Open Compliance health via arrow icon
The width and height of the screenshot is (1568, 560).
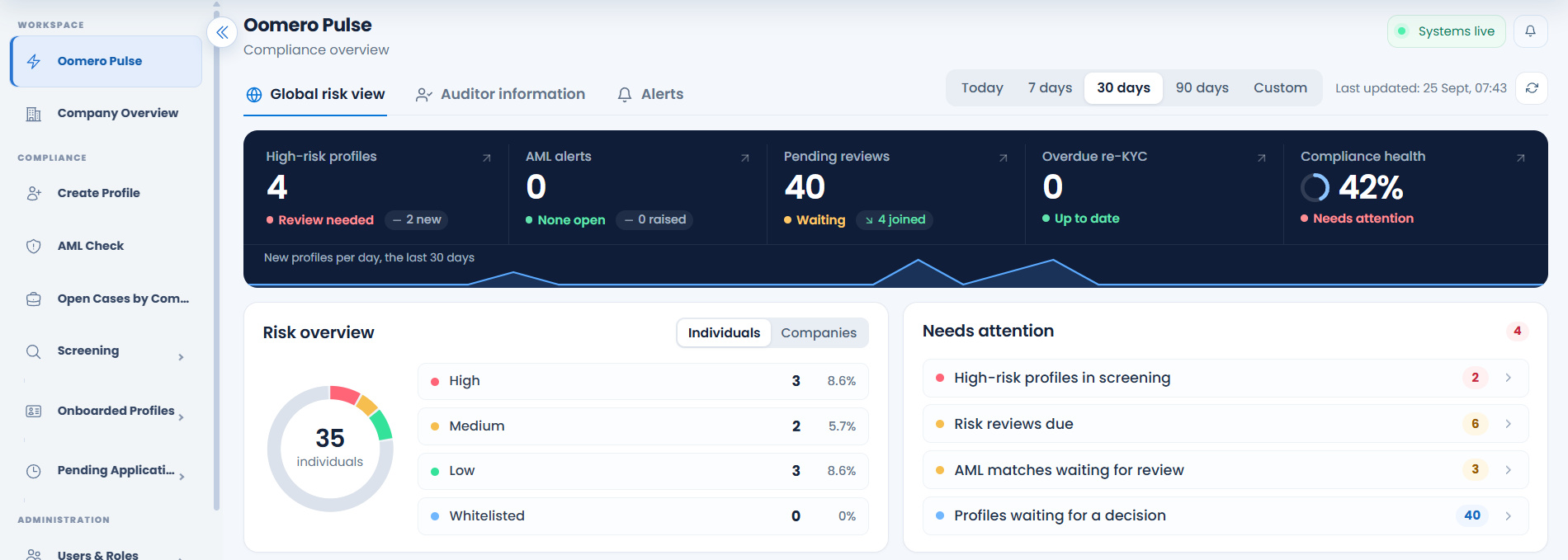1521,158
